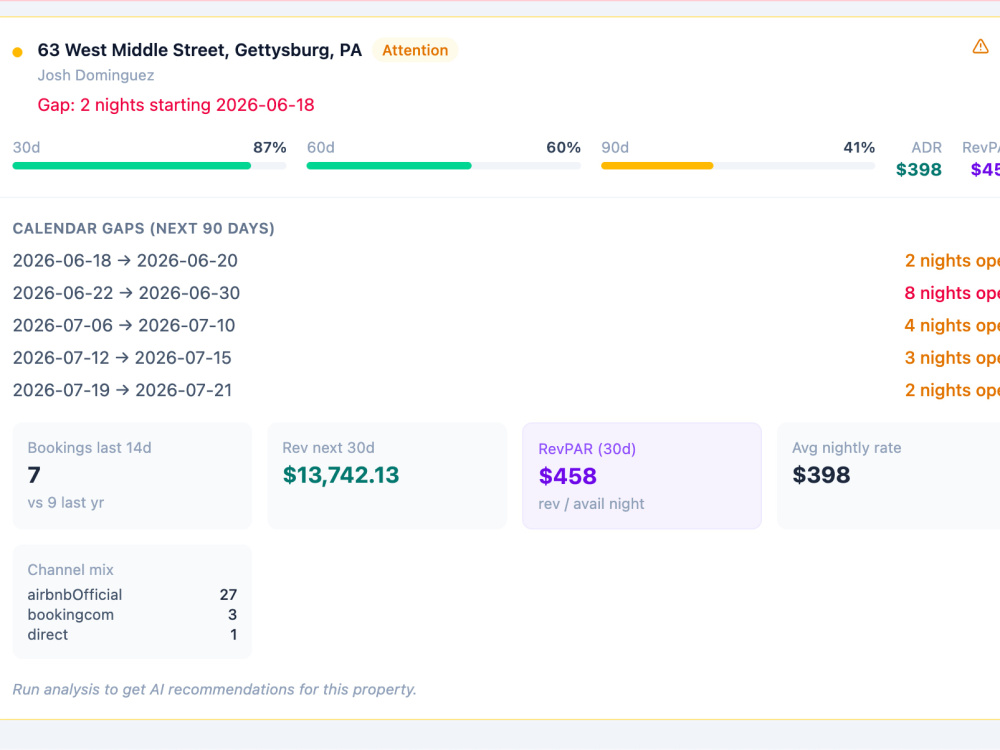Select the 87% occupancy value
Image resolution: width=1000 pixels, height=750 pixels.
270,147
